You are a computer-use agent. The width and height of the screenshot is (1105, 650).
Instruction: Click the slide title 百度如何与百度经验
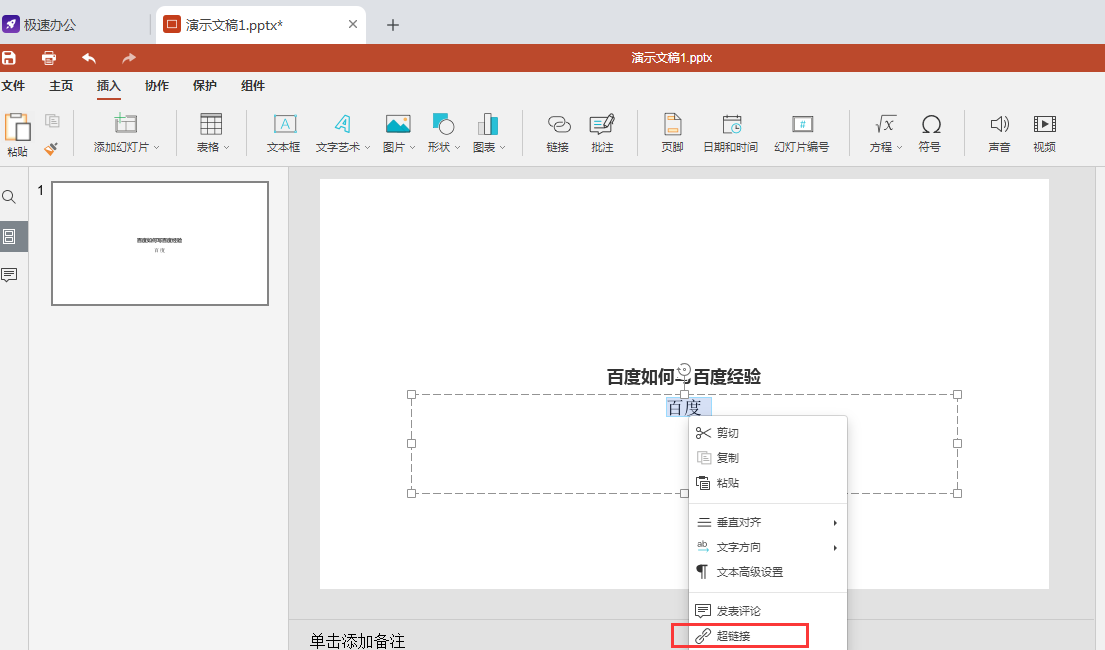click(x=684, y=376)
